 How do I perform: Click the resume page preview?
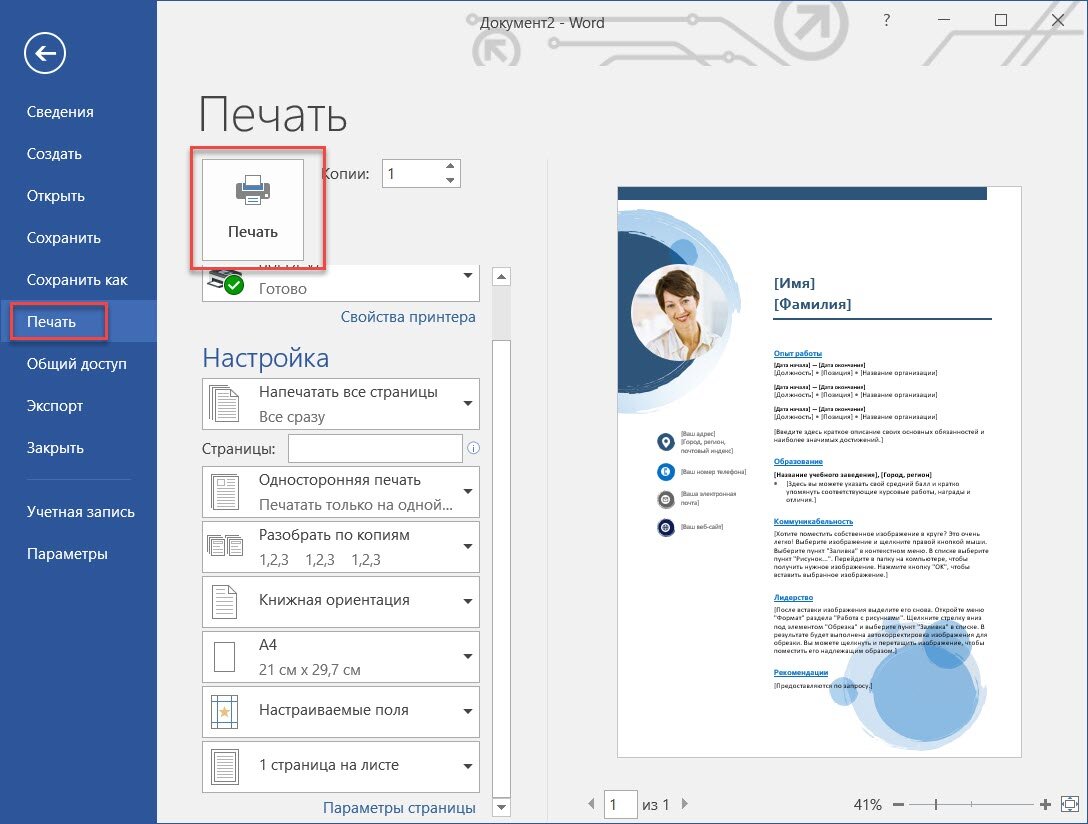(819, 472)
